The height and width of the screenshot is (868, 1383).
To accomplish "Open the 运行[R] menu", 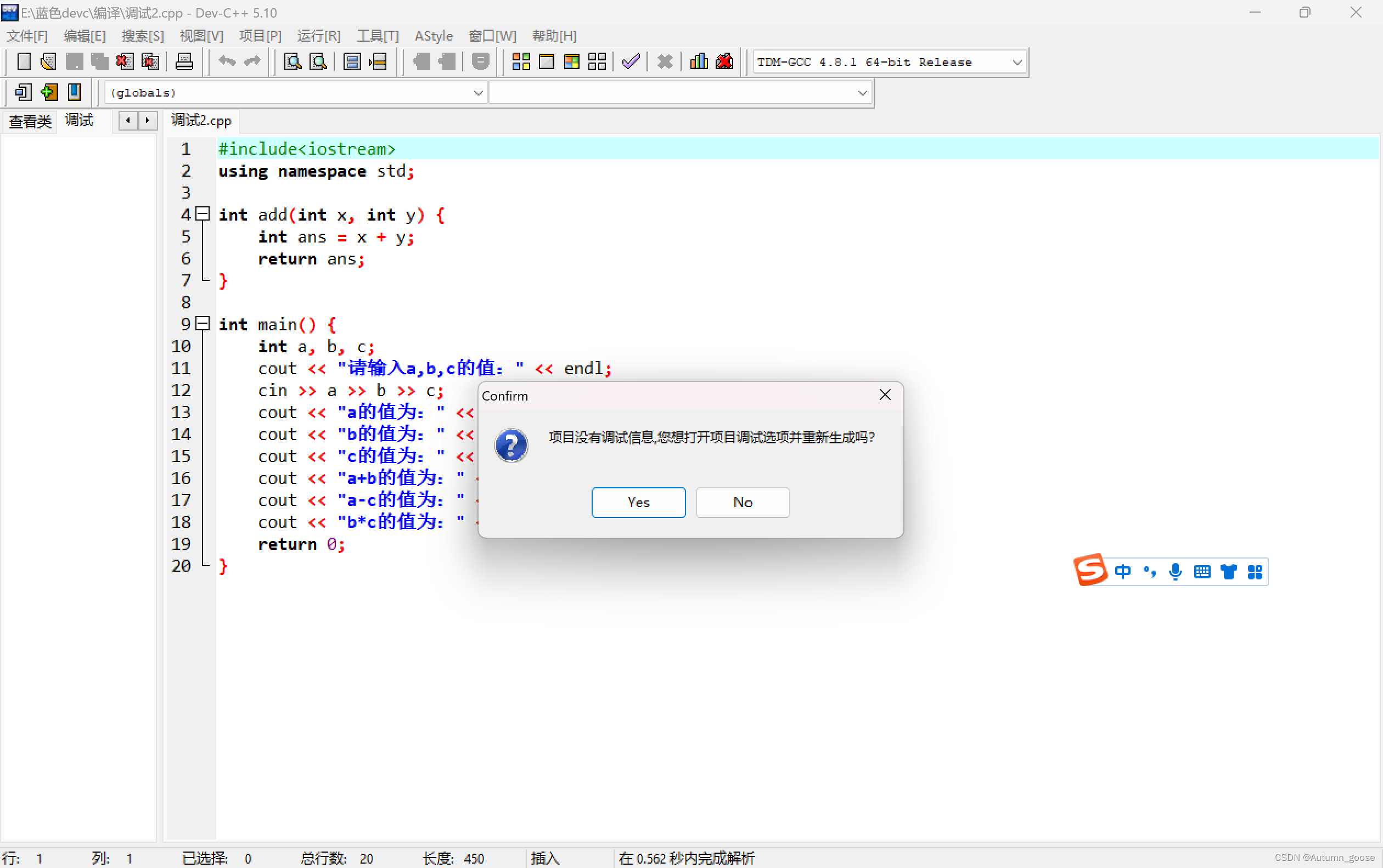I will [319, 36].
